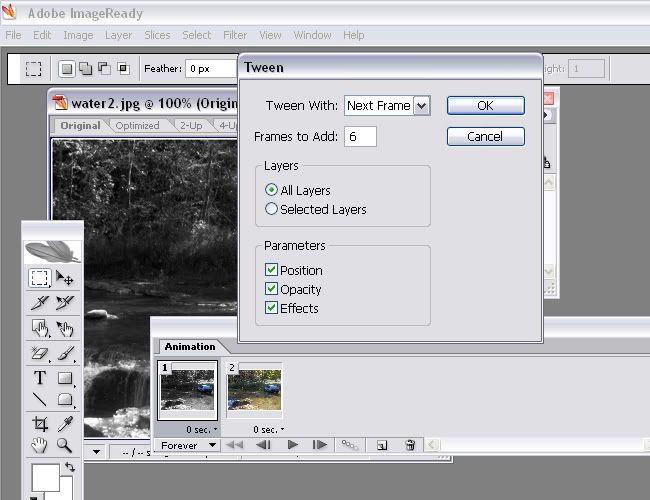Screen dimensions: 650x500
Task: Click the foreground color swatch
Action: pos(45,478)
